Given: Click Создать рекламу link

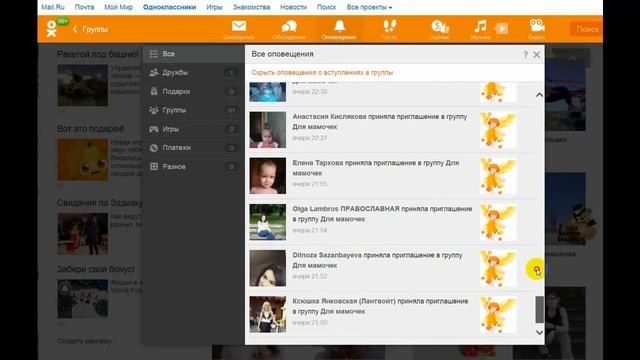Looking at the screenshot, I should tap(86, 341).
